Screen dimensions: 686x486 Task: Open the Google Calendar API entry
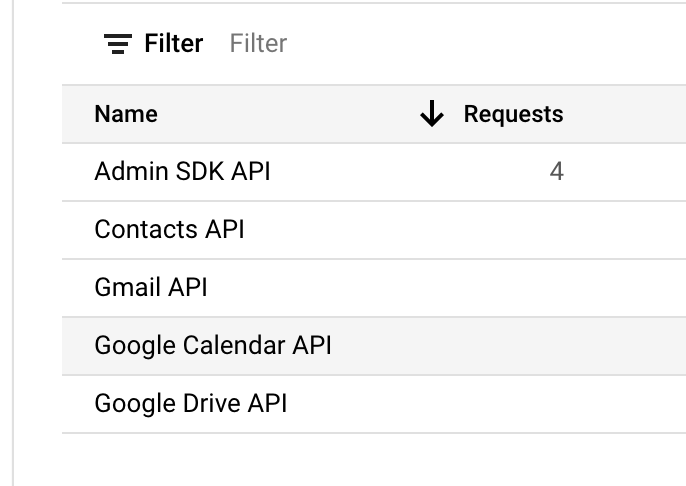point(213,346)
